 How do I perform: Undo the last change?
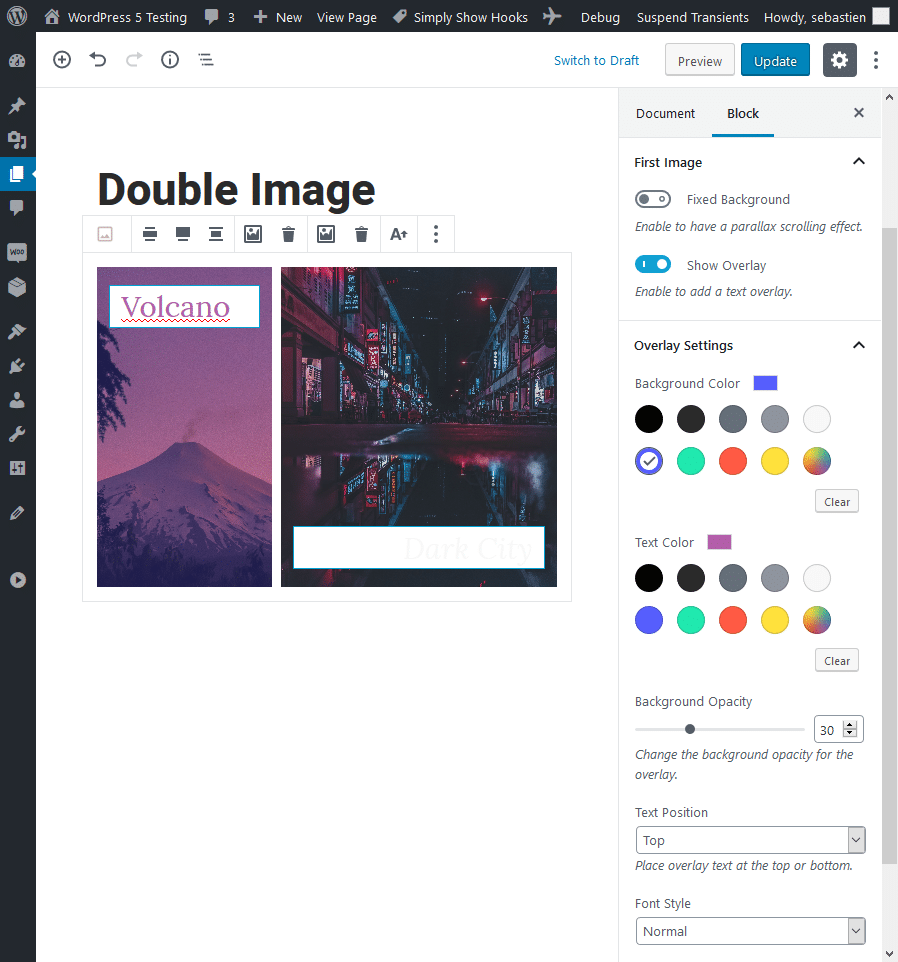(x=98, y=60)
